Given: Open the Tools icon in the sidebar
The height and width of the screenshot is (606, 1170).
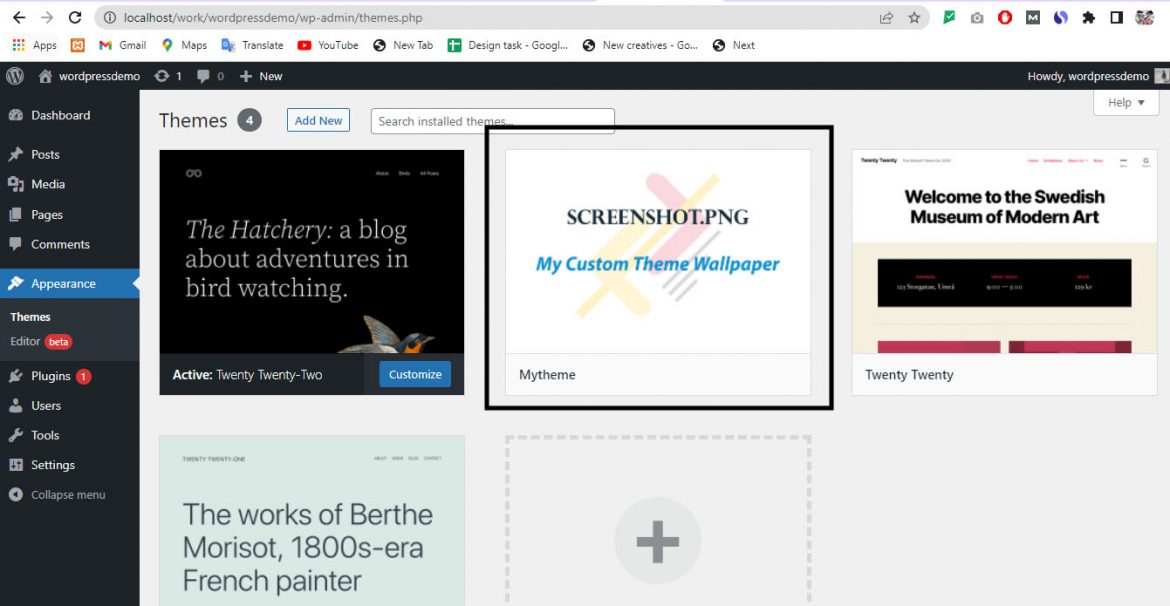Looking at the screenshot, I should point(17,435).
